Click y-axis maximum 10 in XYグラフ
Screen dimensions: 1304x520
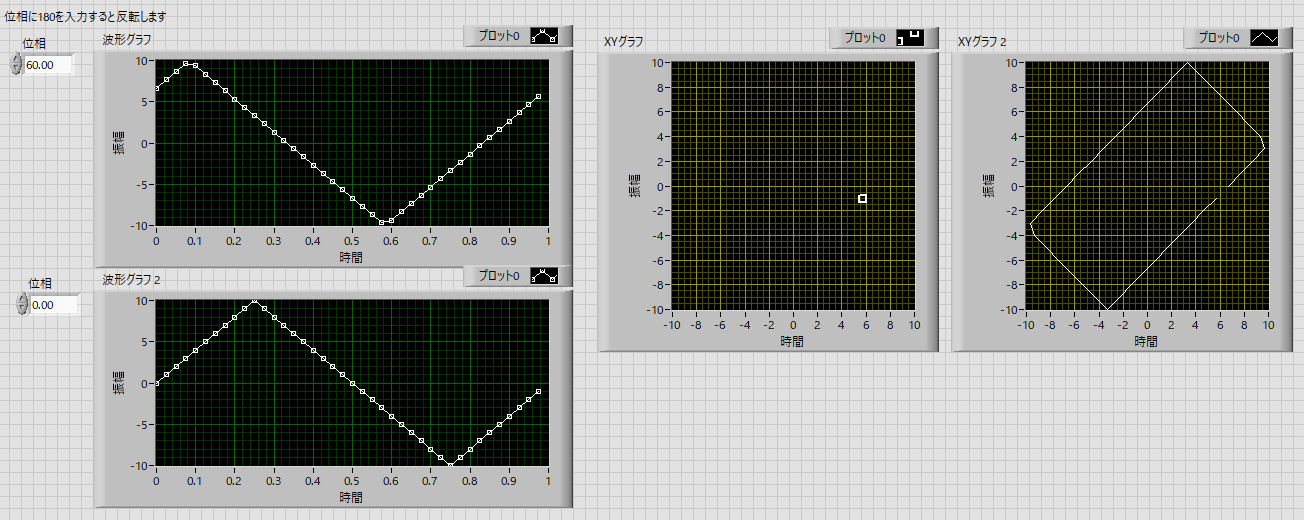[x=656, y=62]
